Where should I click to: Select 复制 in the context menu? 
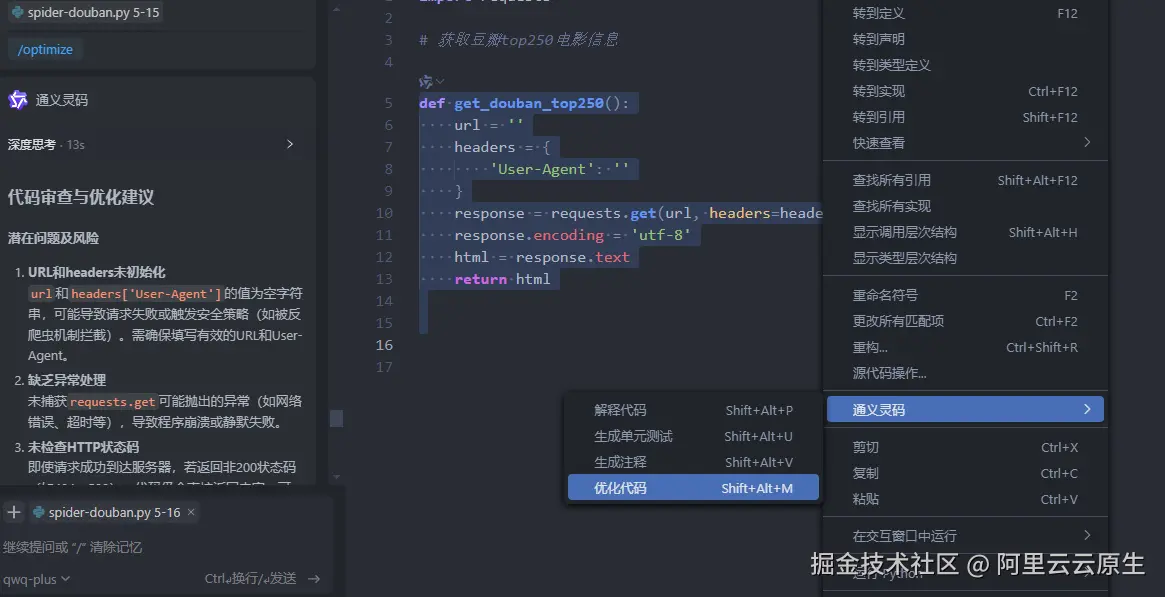[x=965, y=473]
